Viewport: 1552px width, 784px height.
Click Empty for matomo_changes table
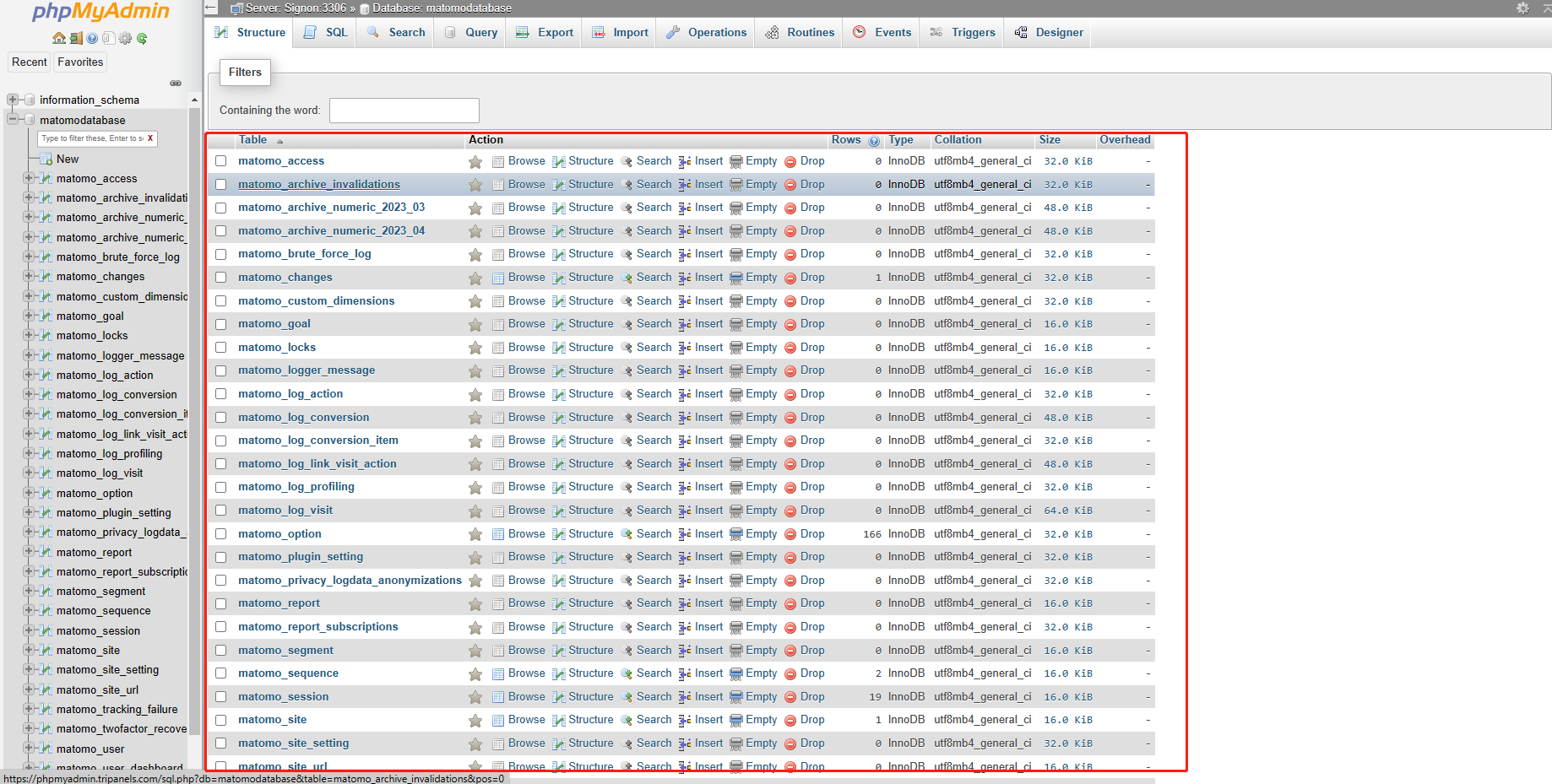[753, 278]
